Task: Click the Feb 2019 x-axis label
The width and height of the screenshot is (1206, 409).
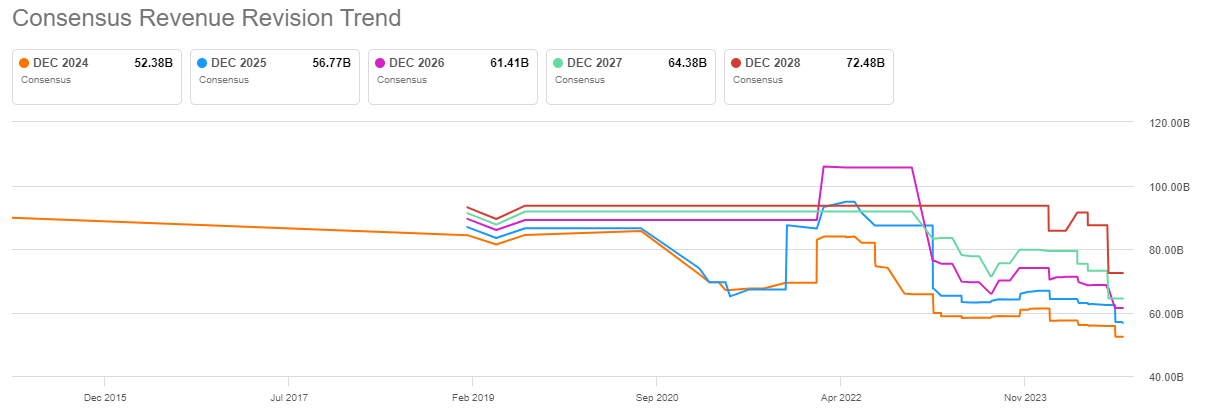Action: [x=472, y=396]
